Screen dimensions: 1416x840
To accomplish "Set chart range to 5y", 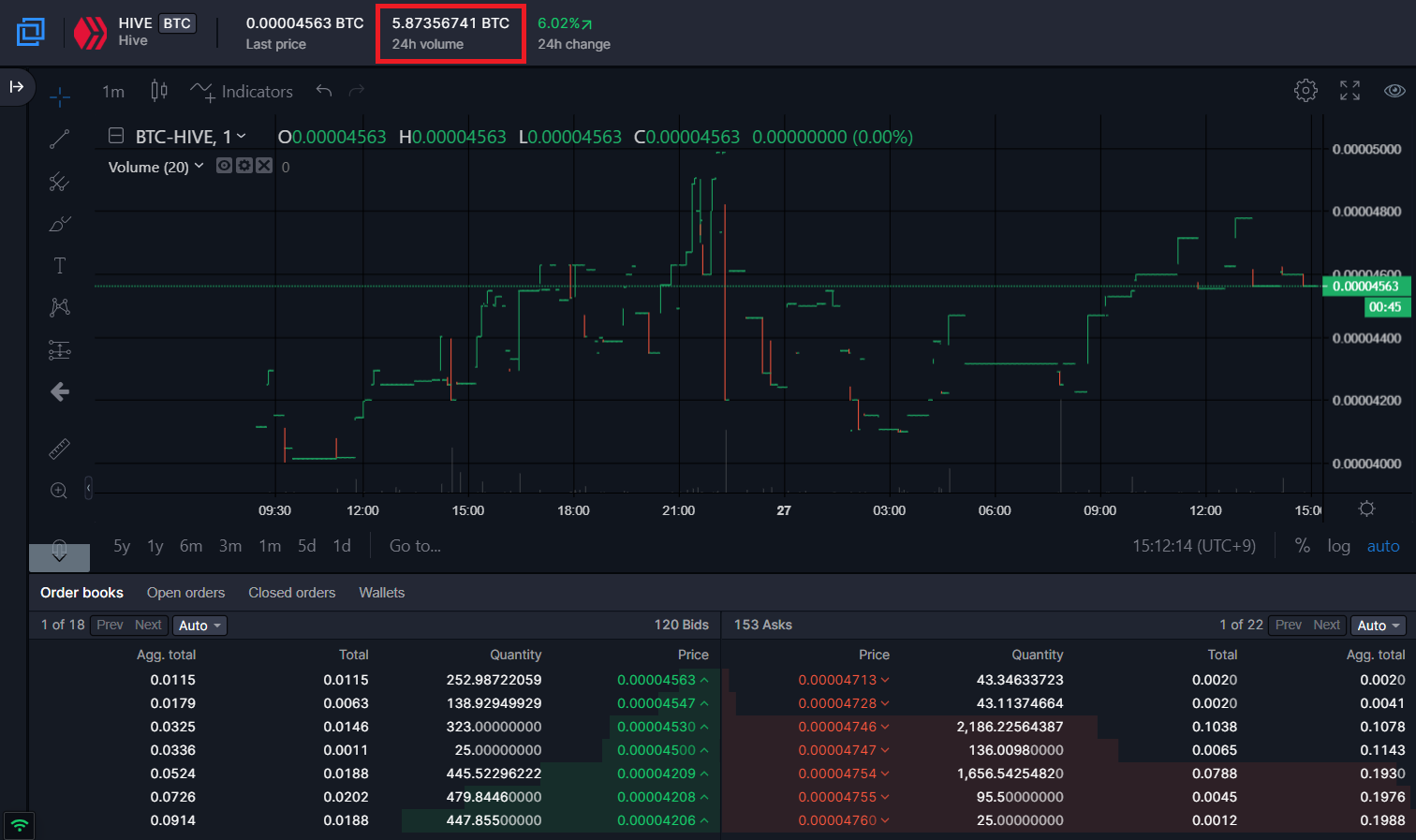I will (x=122, y=546).
